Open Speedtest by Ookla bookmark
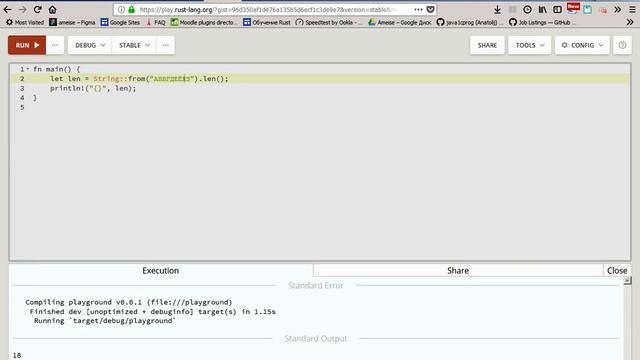 (329, 22)
